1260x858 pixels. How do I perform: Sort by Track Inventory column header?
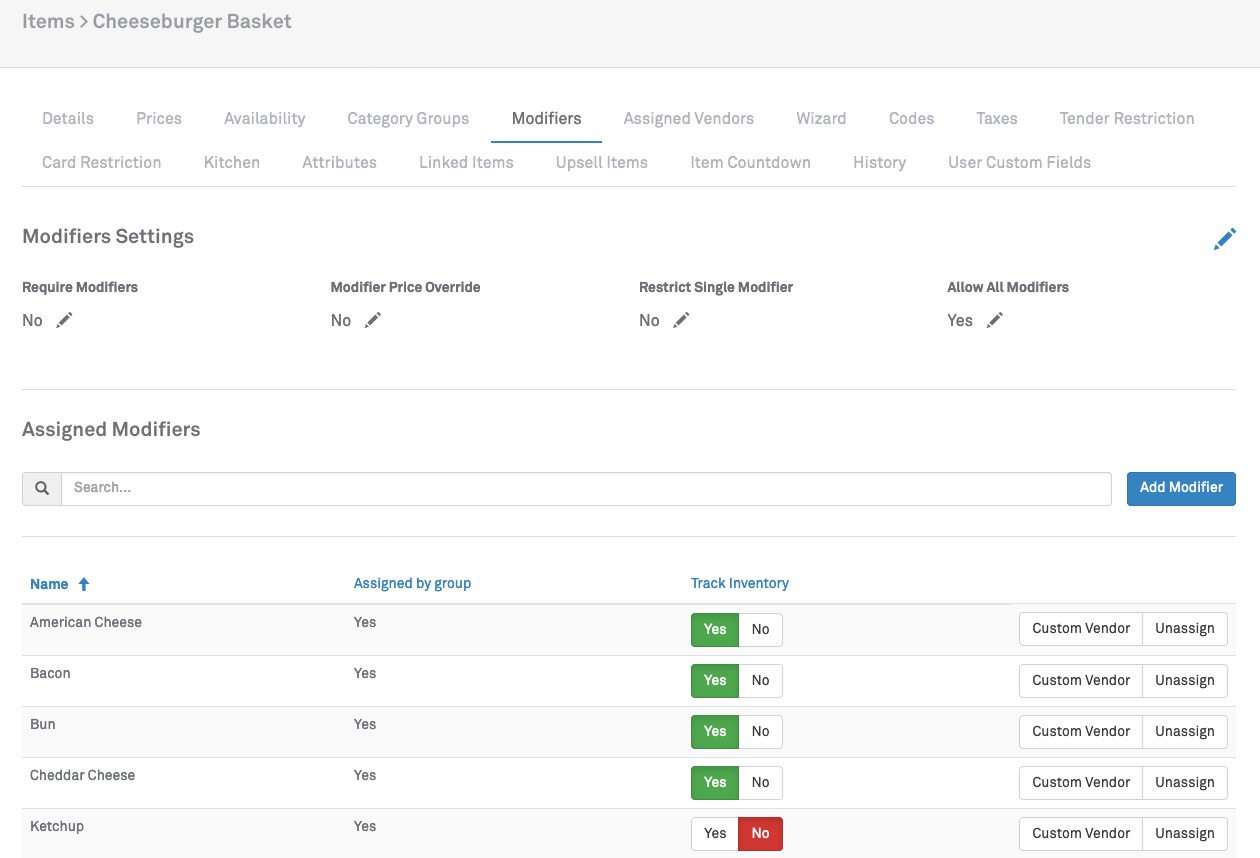click(739, 583)
